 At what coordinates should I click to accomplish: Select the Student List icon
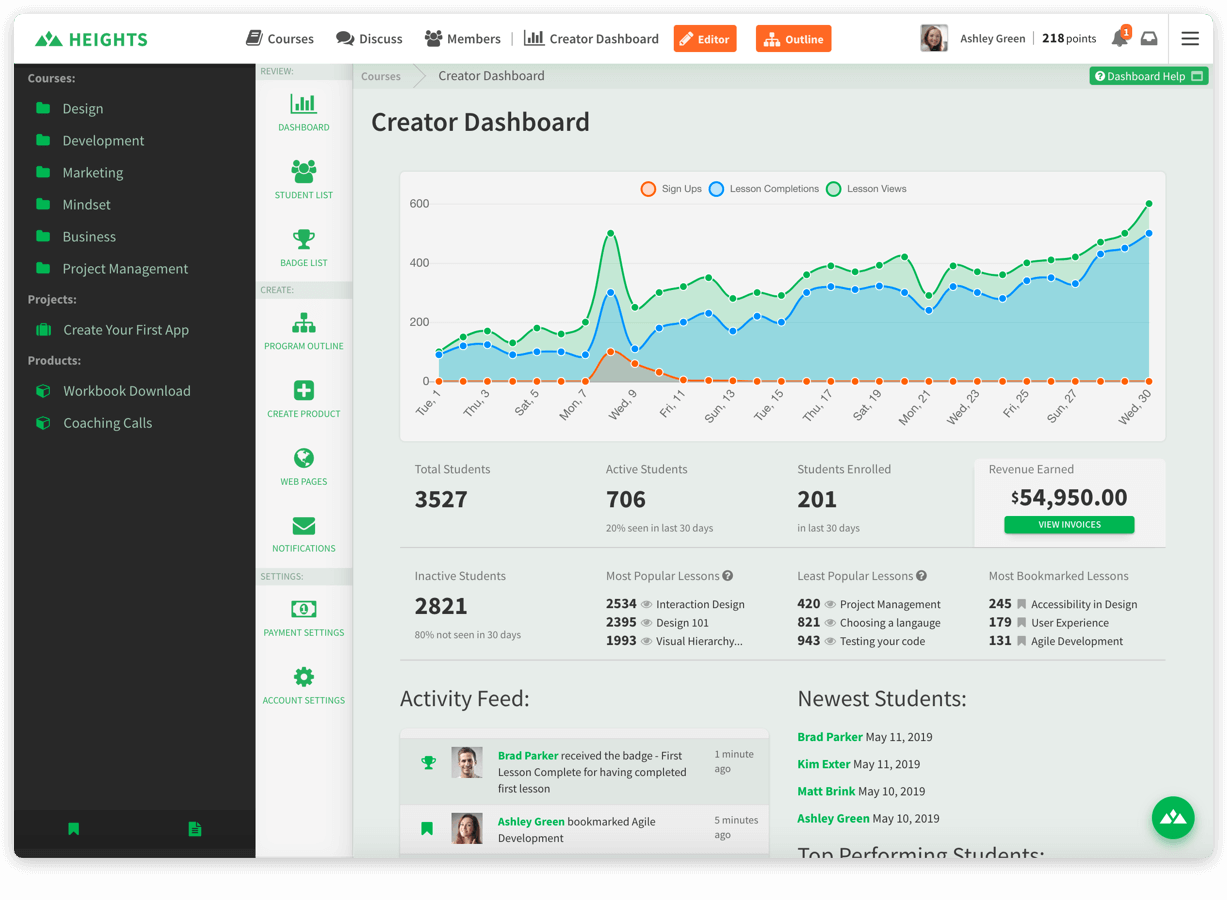(303, 172)
